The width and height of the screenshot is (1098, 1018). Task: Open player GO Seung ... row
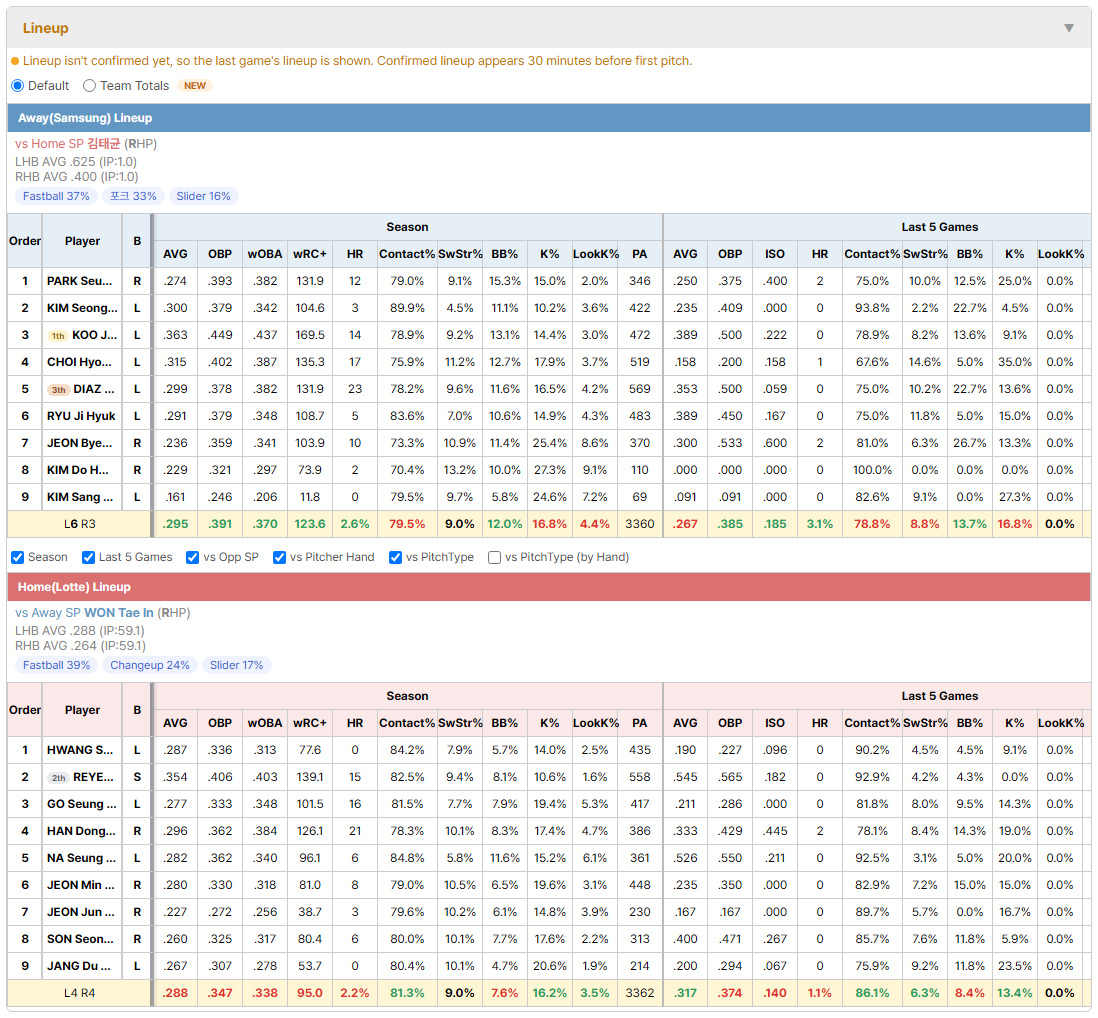coord(81,804)
